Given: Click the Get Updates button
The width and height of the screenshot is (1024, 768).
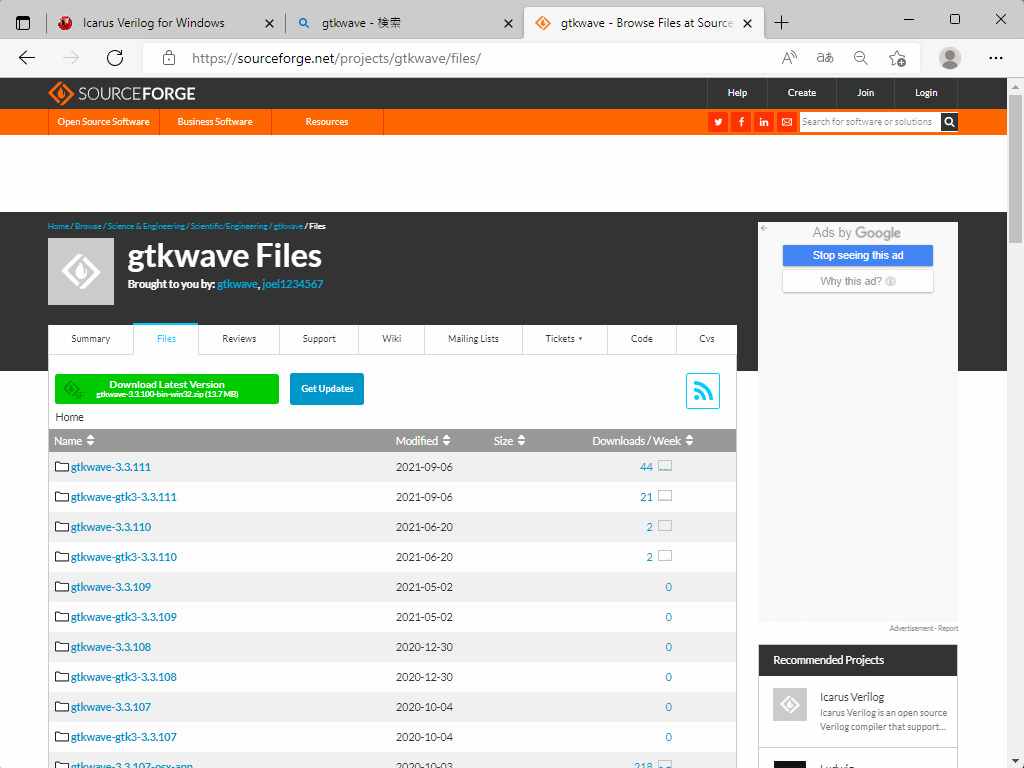Looking at the screenshot, I should [x=327, y=389].
